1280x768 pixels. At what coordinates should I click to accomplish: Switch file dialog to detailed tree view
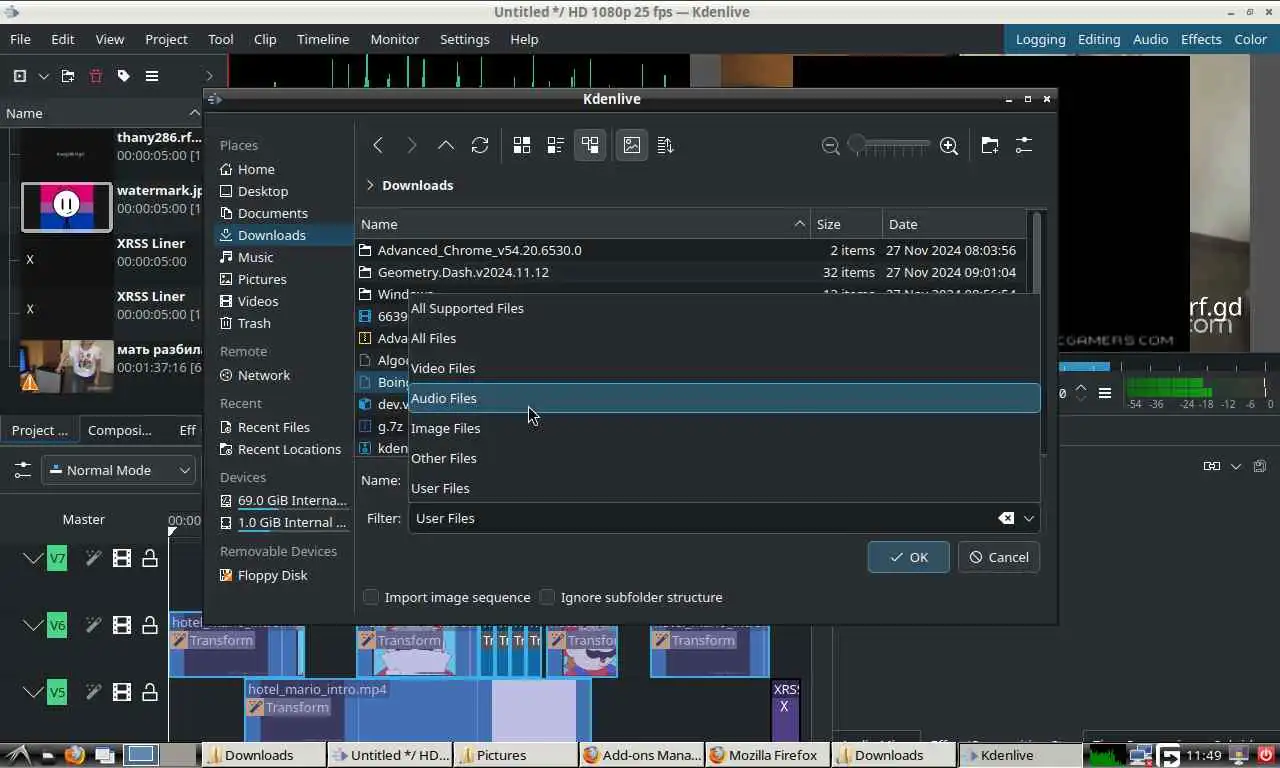pos(590,145)
